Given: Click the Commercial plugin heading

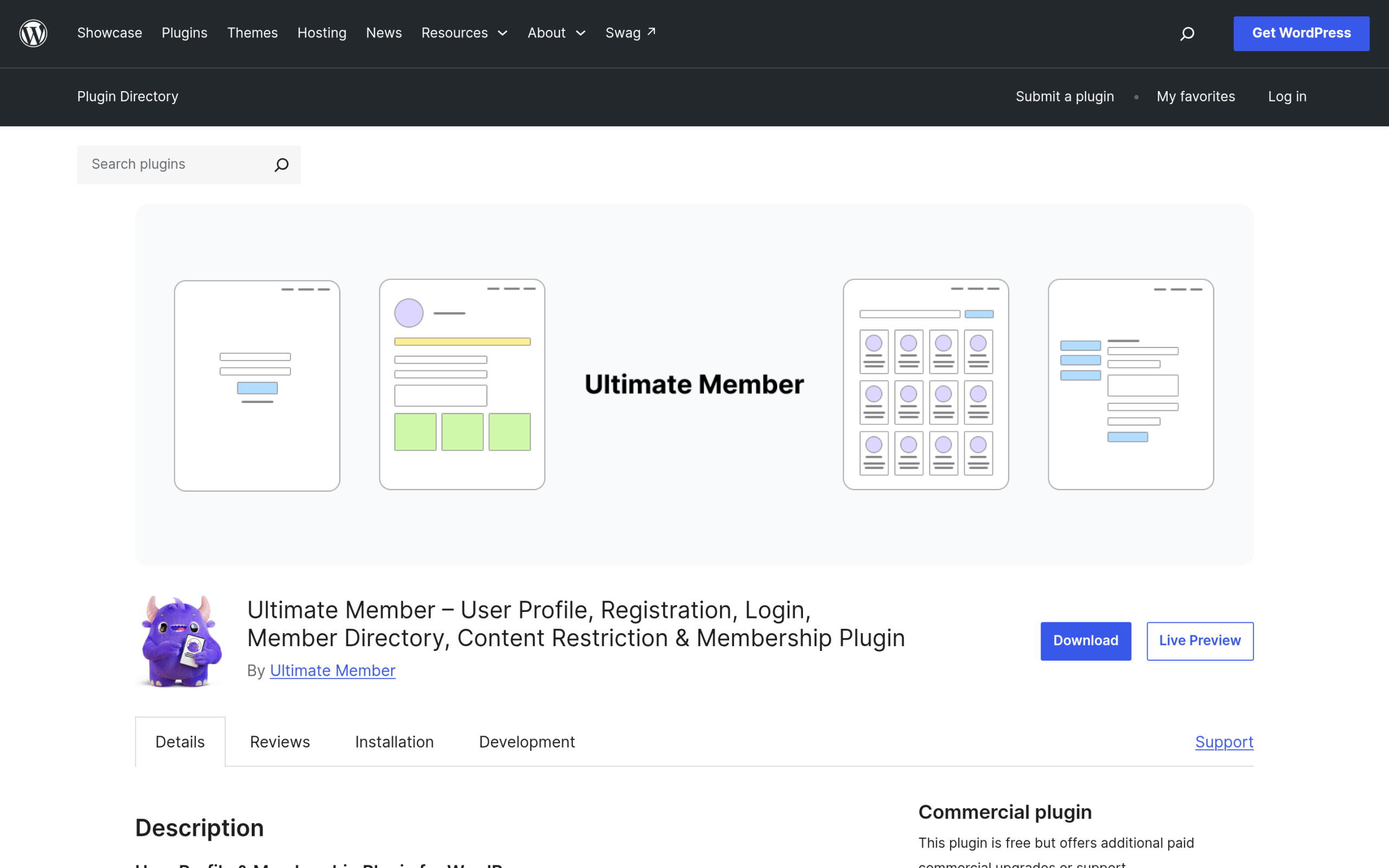Looking at the screenshot, I should [1004, 812].
